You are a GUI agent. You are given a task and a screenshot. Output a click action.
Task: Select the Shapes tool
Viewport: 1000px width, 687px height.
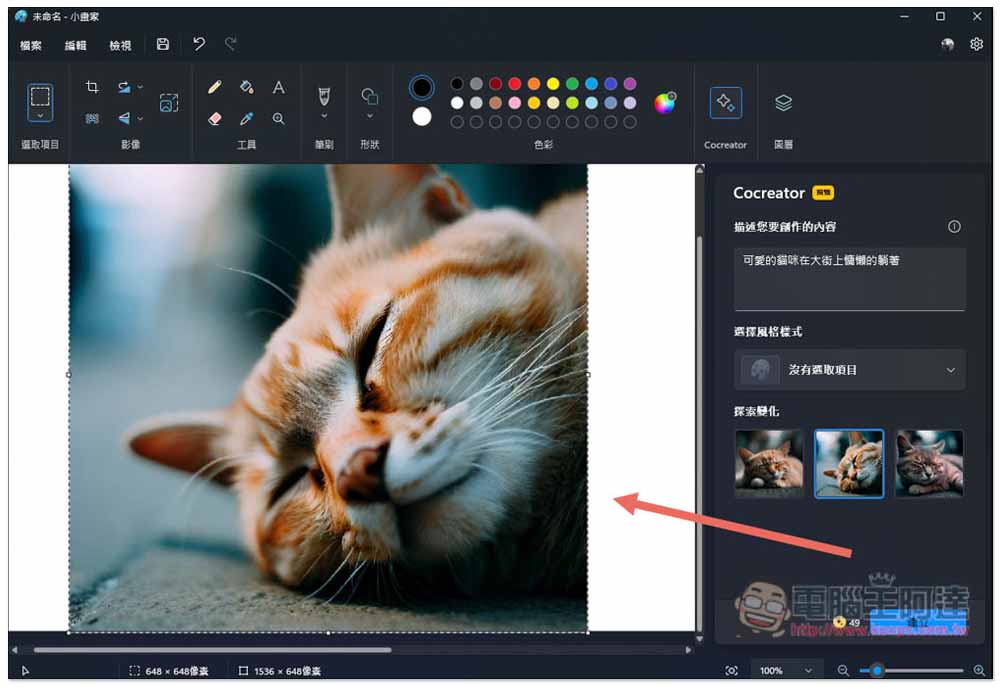[x=370, y=96]
